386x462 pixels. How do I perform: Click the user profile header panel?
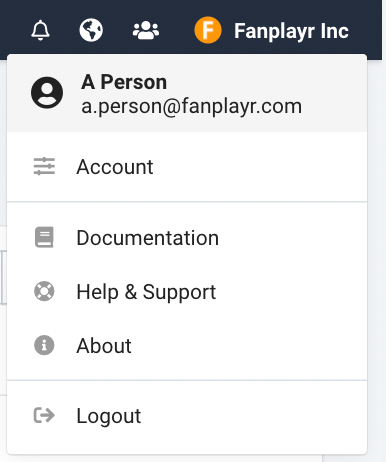(187, 93)
